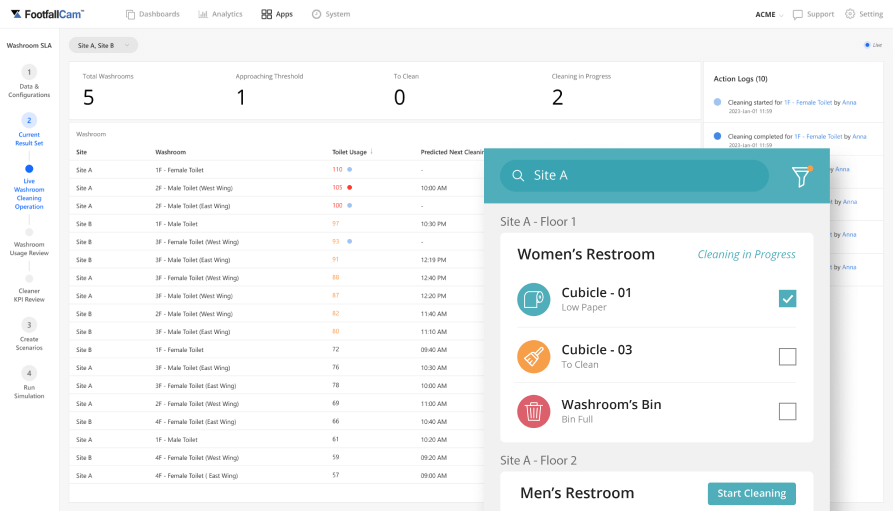Click the Site column header
This screenshot has height=511, width=893.
pyautogui.click(x=81, y=152)
